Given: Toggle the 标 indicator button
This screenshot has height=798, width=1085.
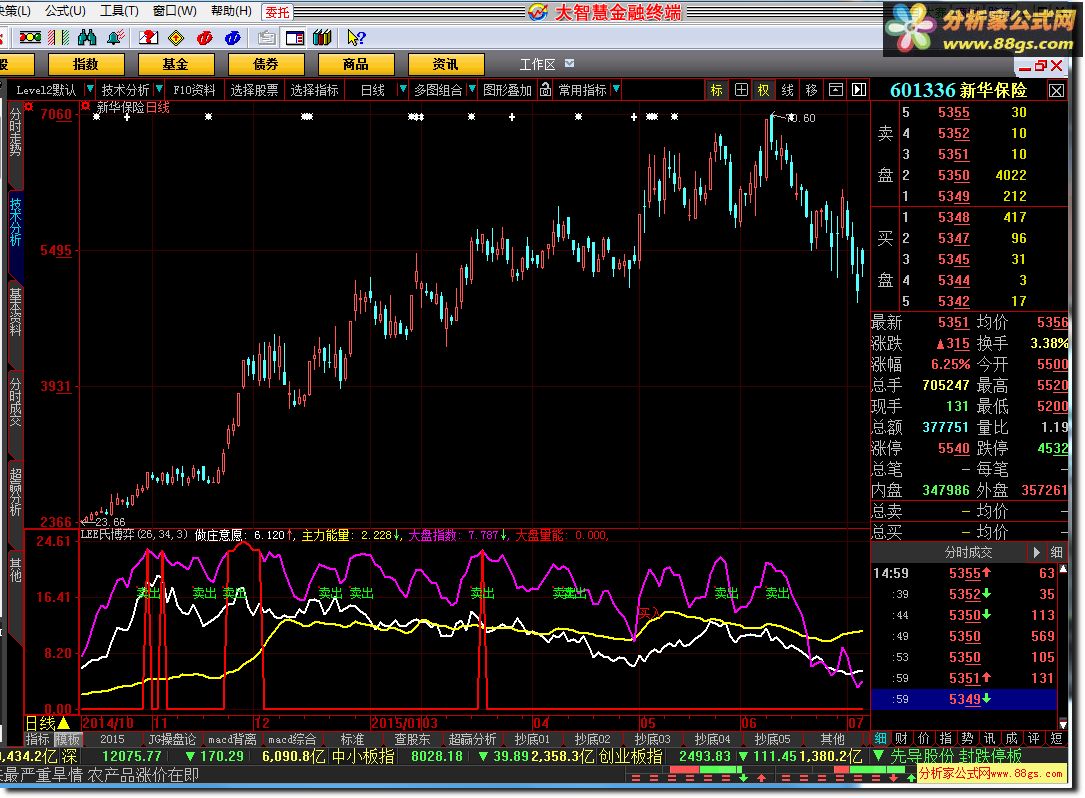Looking at the screenshot, I should coord(716,90).
